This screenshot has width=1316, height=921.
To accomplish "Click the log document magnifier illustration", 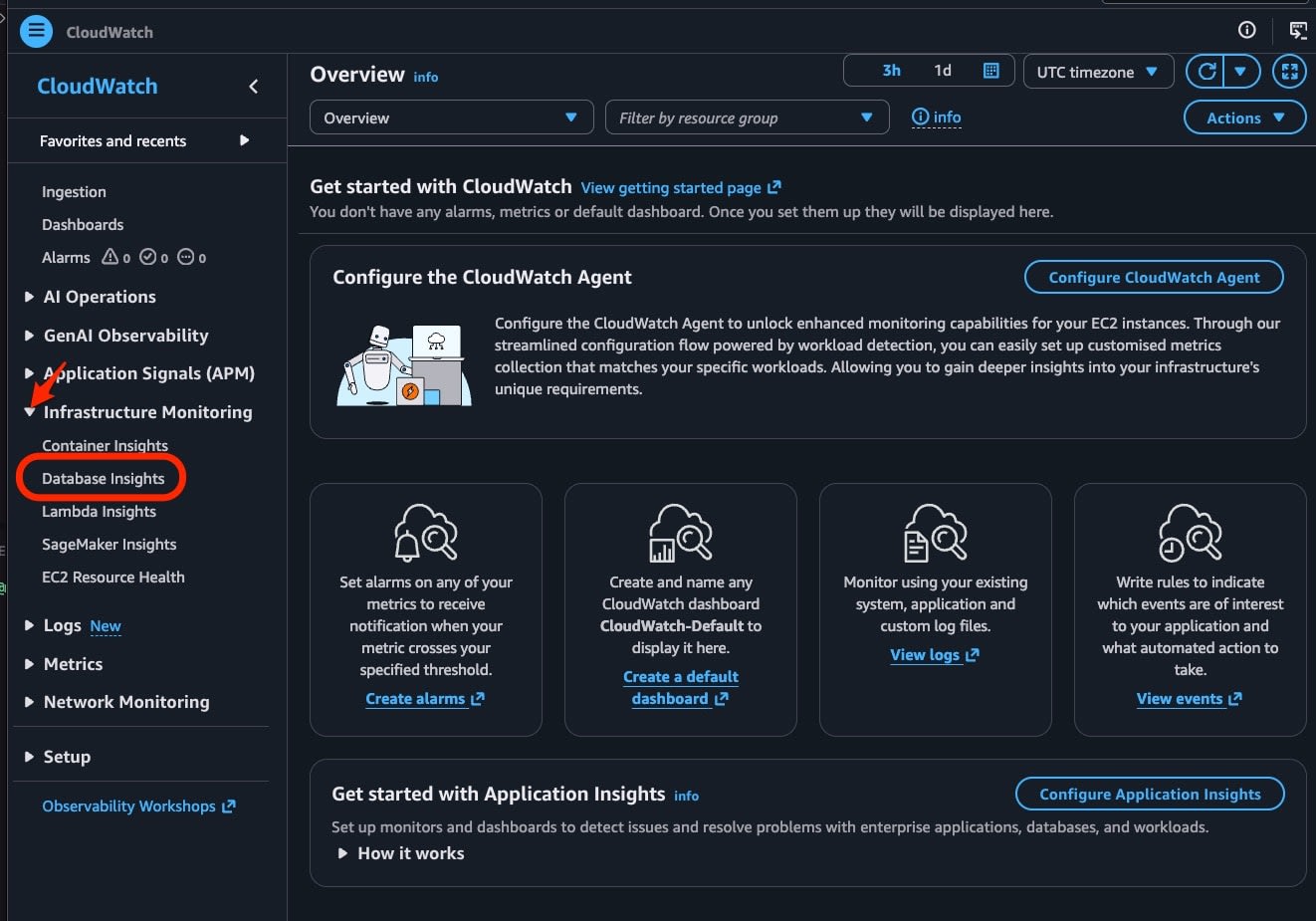I will (935, 532).
